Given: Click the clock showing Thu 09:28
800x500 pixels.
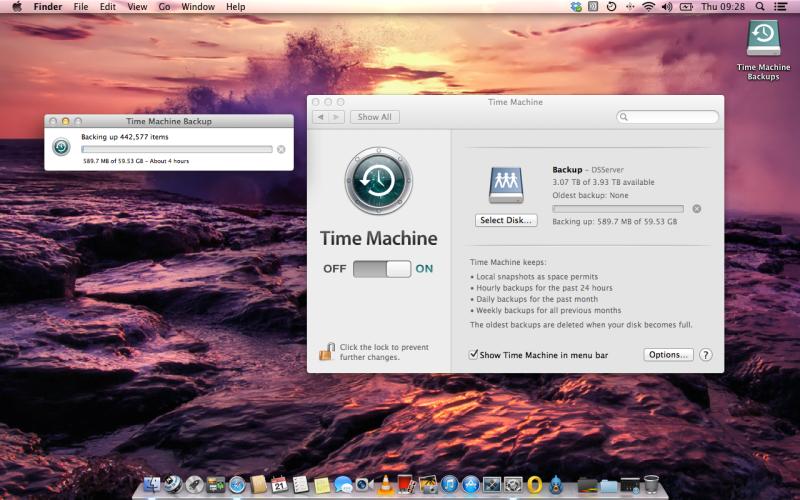Looking at the screenshot, I should [723, 7].
